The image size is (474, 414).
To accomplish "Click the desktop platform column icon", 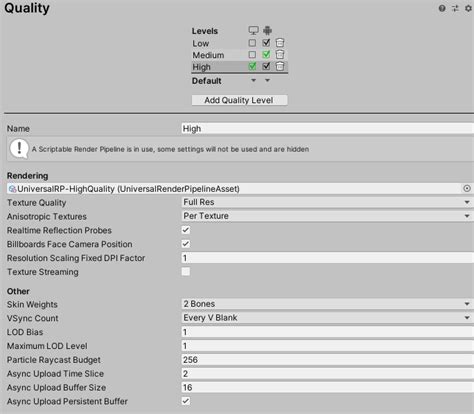I will [253, 31].
